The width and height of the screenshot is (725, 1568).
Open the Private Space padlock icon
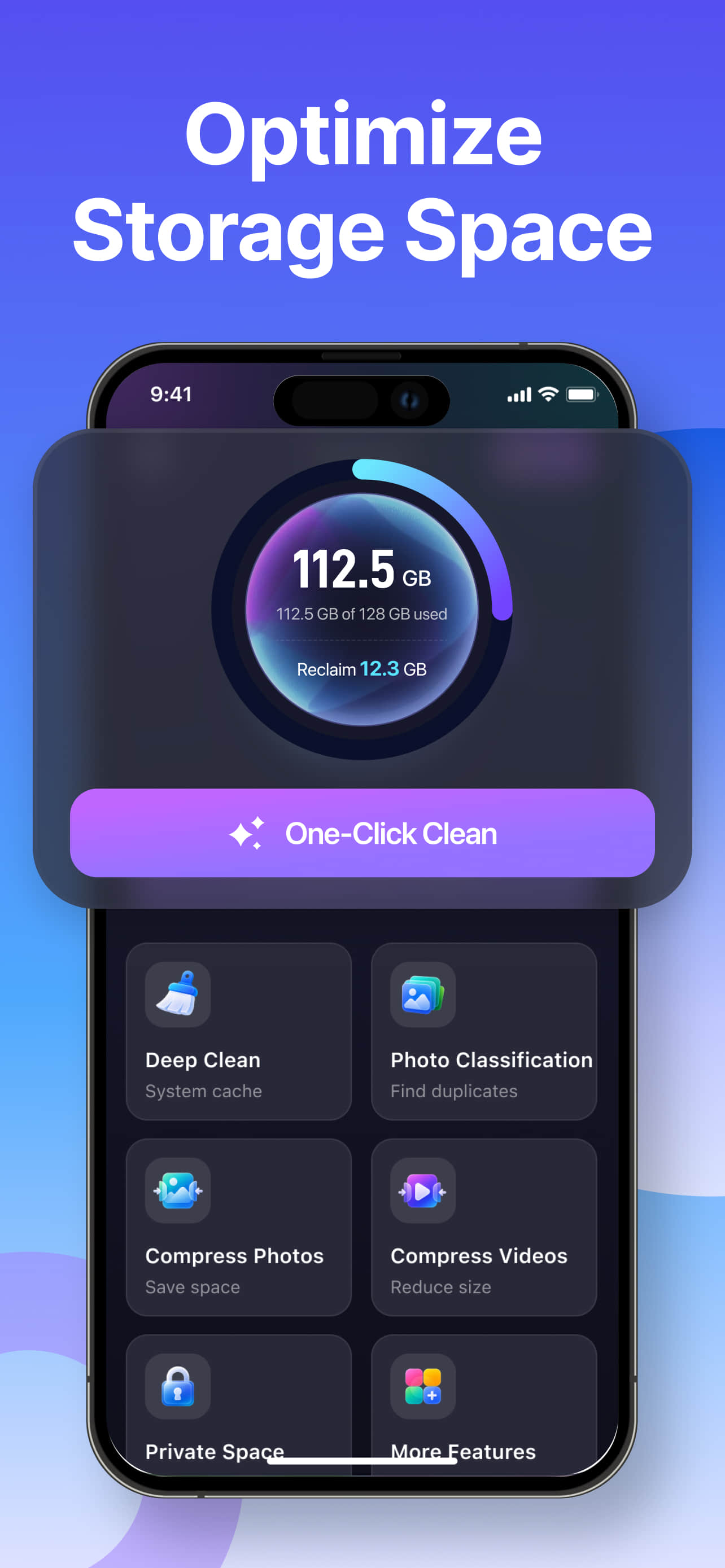click(x=178, y=1386)
